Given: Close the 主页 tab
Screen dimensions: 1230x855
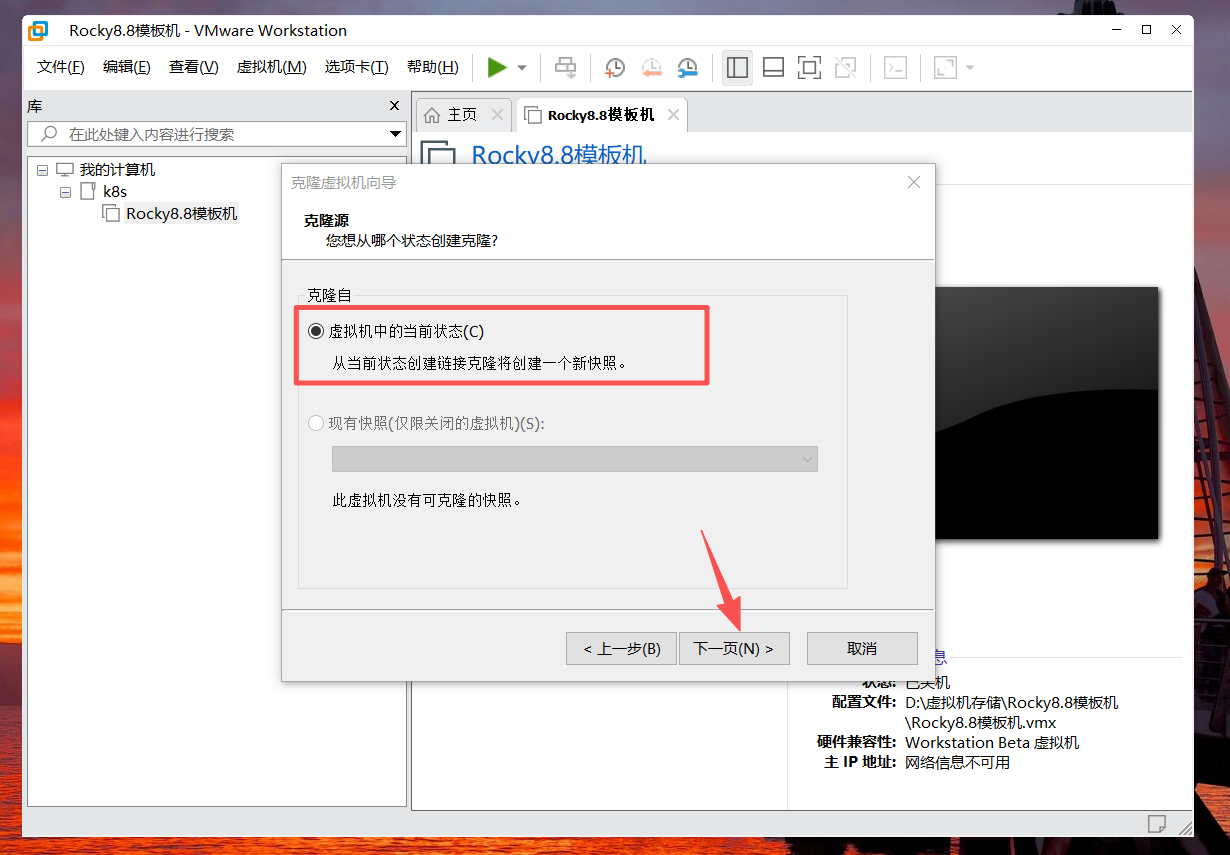Looking at the screenshot, I should pyautogui.click(x=497, y=115).
